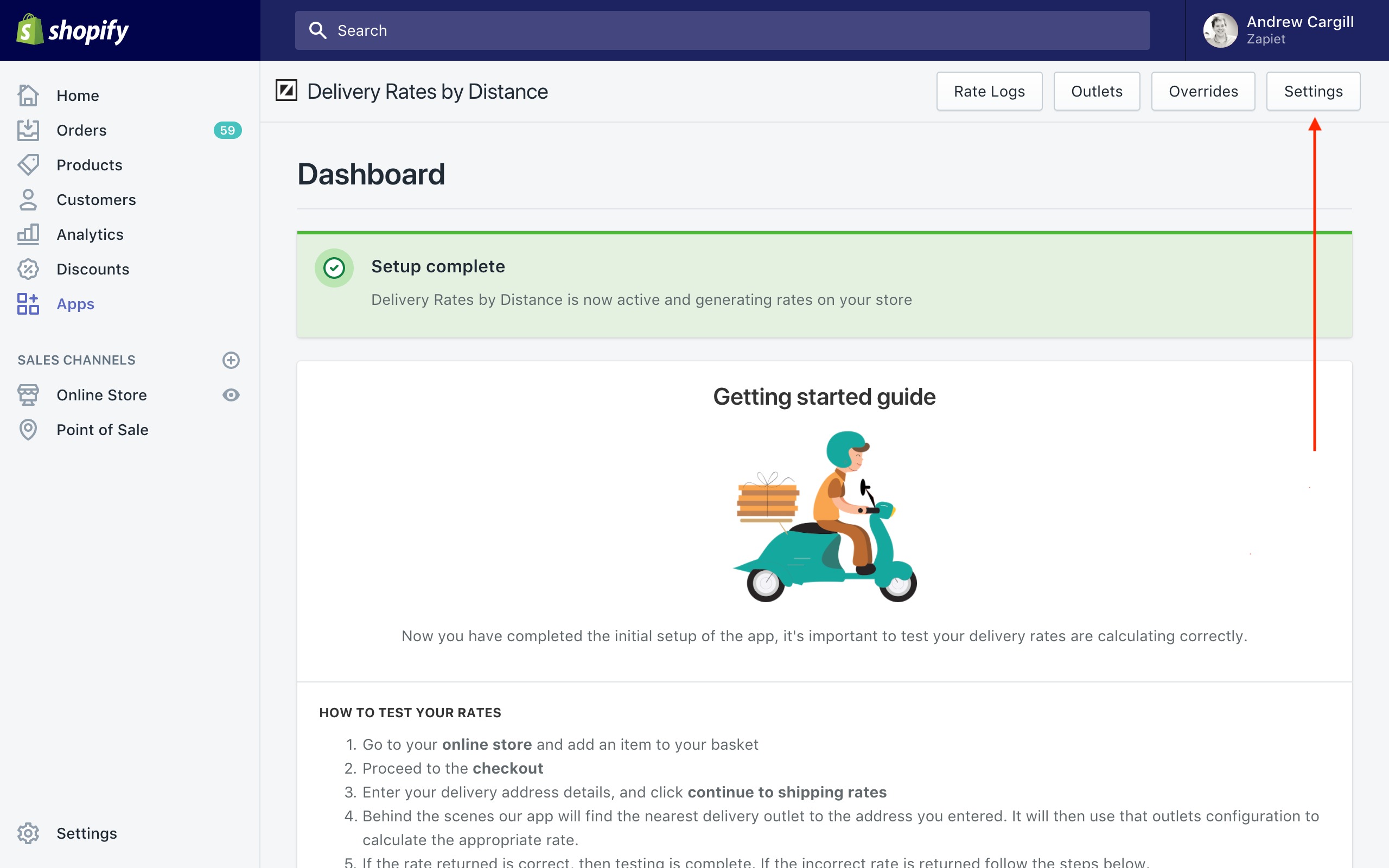Click Delivery Rates by Distance app icon
Viewport: 1389px width, 868px height.
pyautogui.click(x=286, y=91)
